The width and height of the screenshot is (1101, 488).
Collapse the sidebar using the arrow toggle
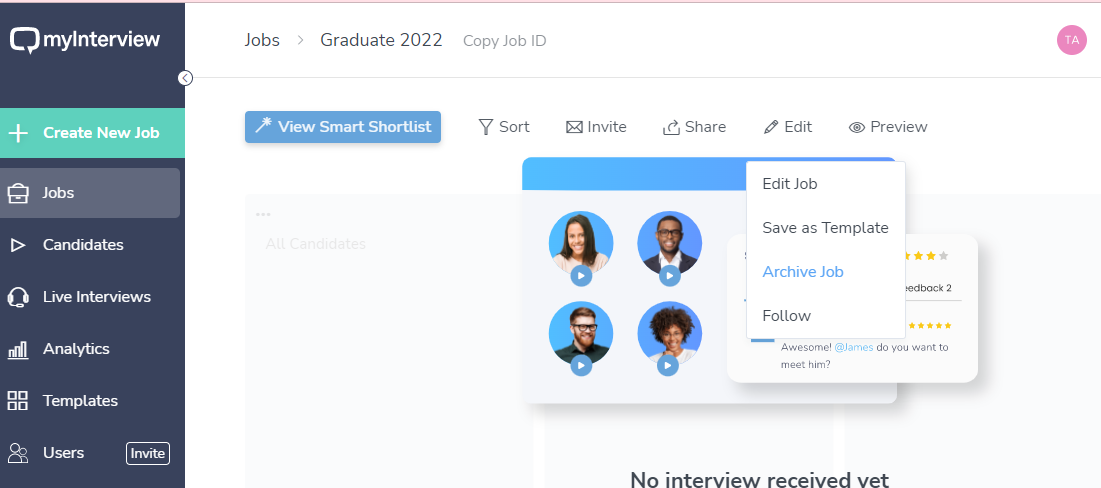tap(185, 78)
